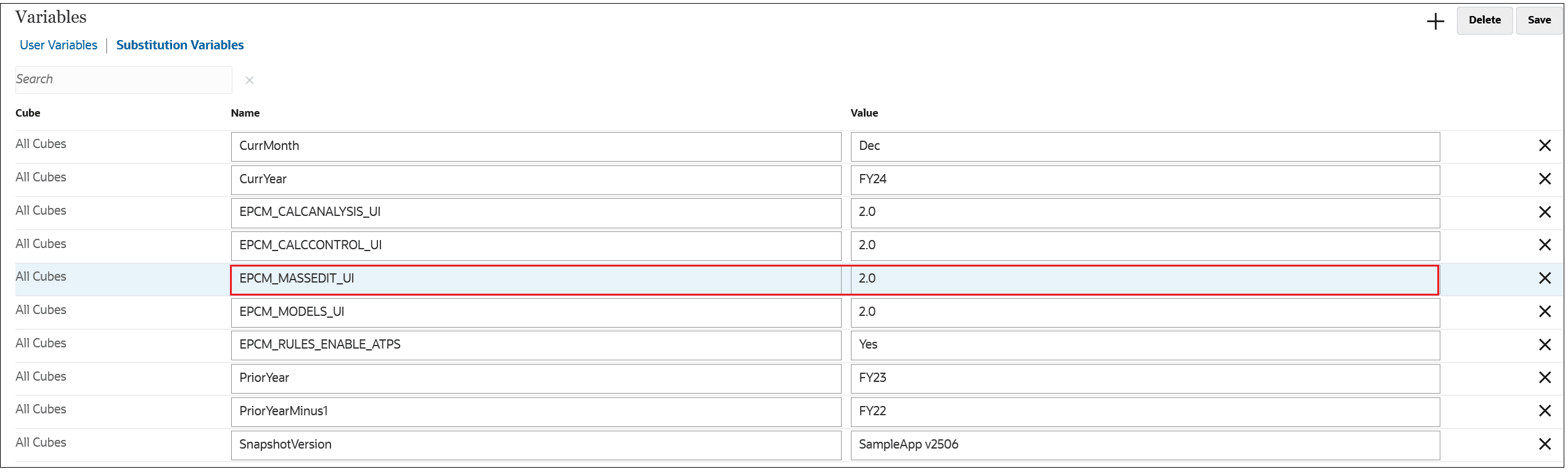This screenshot has width=1568, height=472.
Task: Click the X to remove SnapshotVersion variable
Action: pyautogui.click(x=1545, y=444)
